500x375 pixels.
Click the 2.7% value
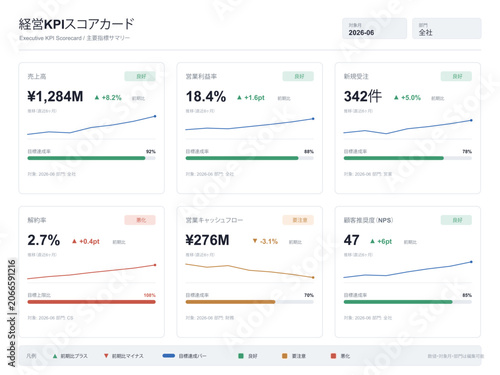[x=44, y=240]
